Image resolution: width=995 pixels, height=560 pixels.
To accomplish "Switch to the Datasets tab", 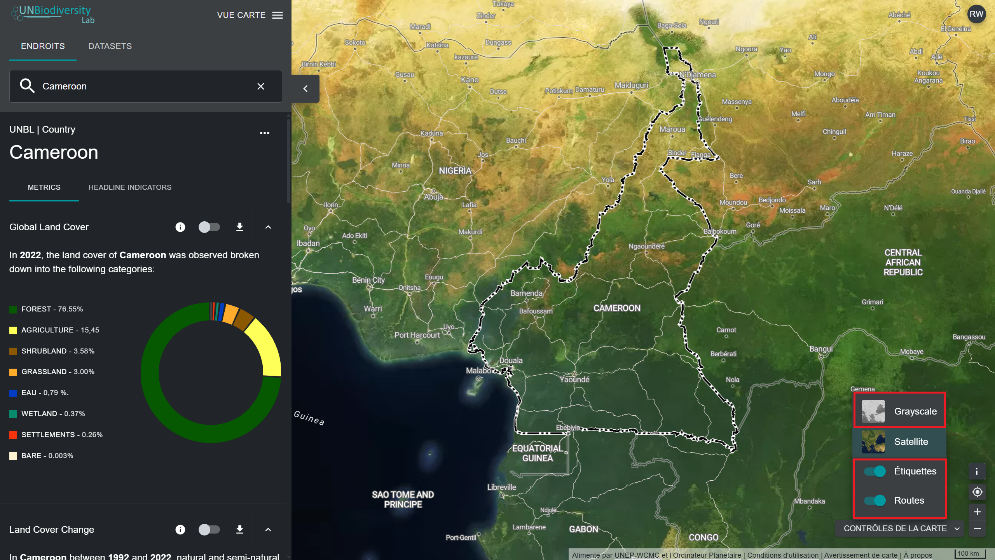I will (x=110, y=46).
